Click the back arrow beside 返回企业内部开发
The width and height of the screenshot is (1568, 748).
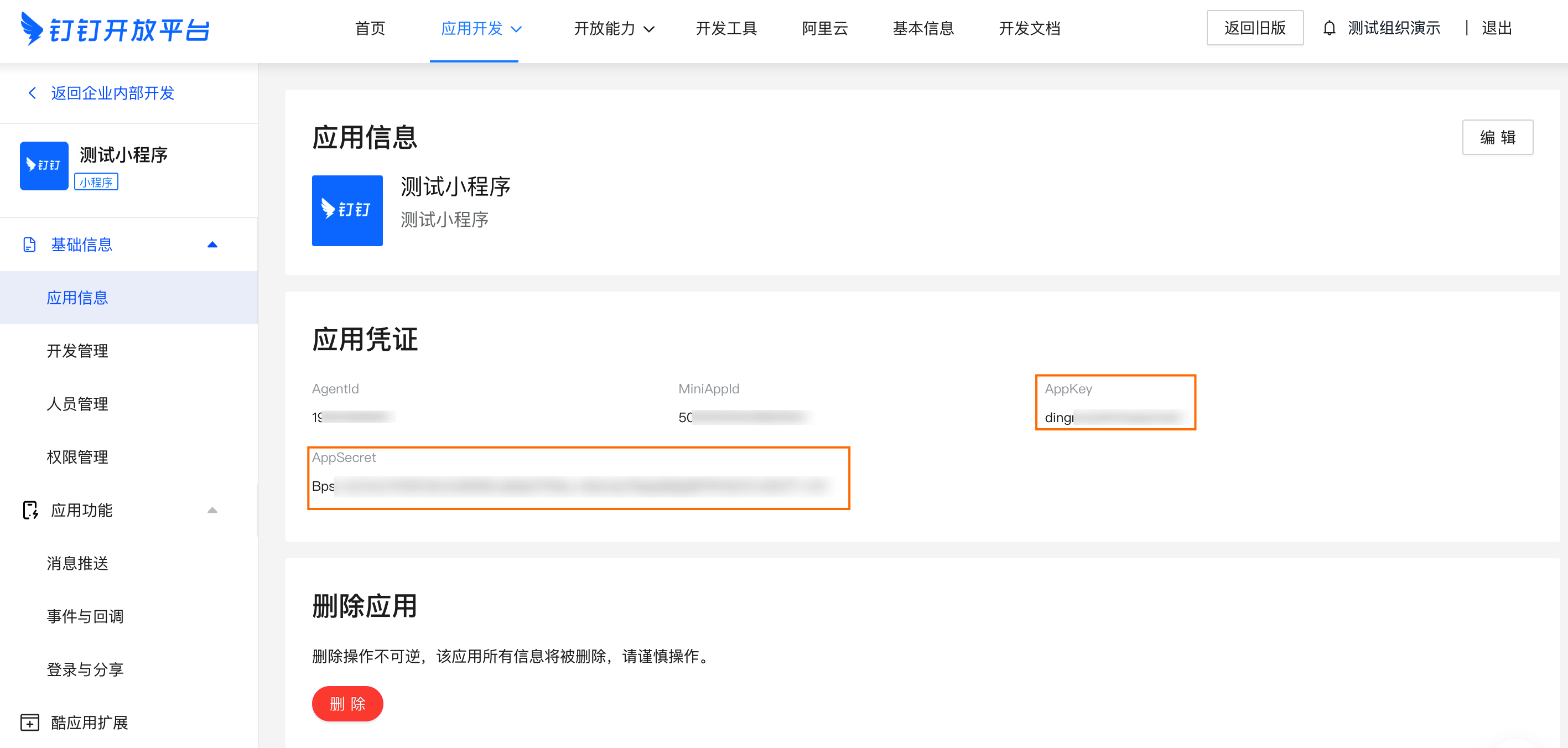click(32, 93)
